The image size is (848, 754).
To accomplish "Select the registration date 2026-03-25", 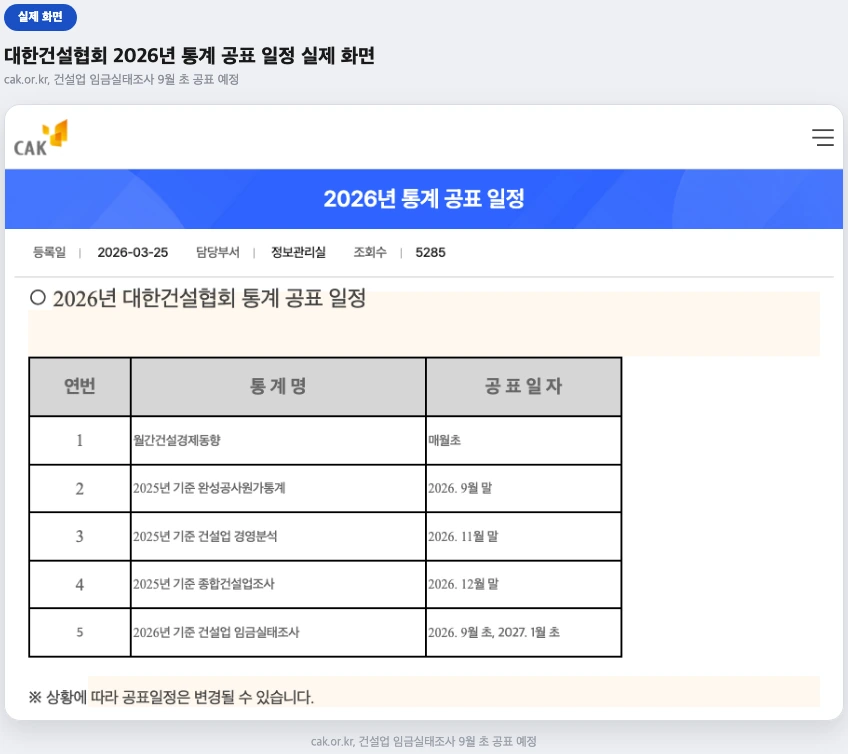I will [132, 253].
